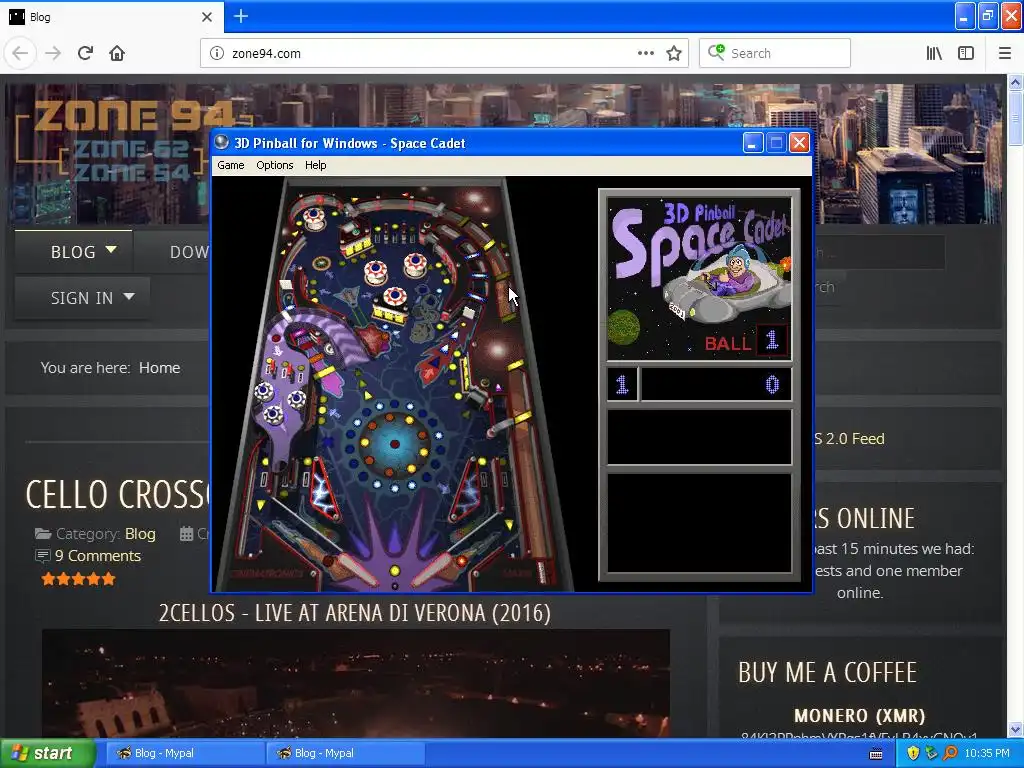Click the page scrollbar up arrow
1024x768 pixels.
pyautogui.click(x=1015, y=82)
